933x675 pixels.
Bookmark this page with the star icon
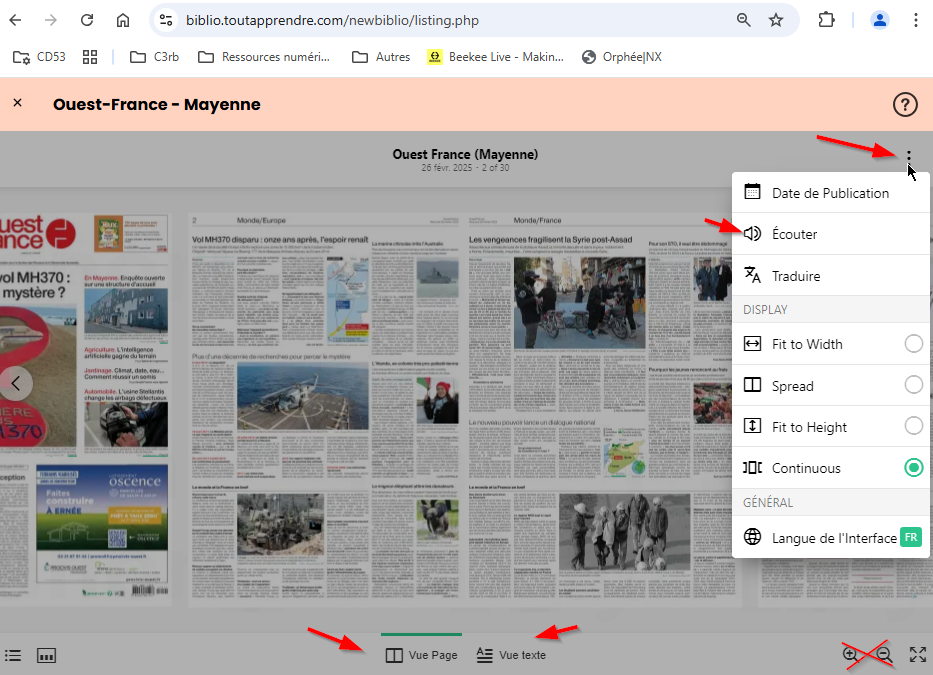[x=776, y=20]
